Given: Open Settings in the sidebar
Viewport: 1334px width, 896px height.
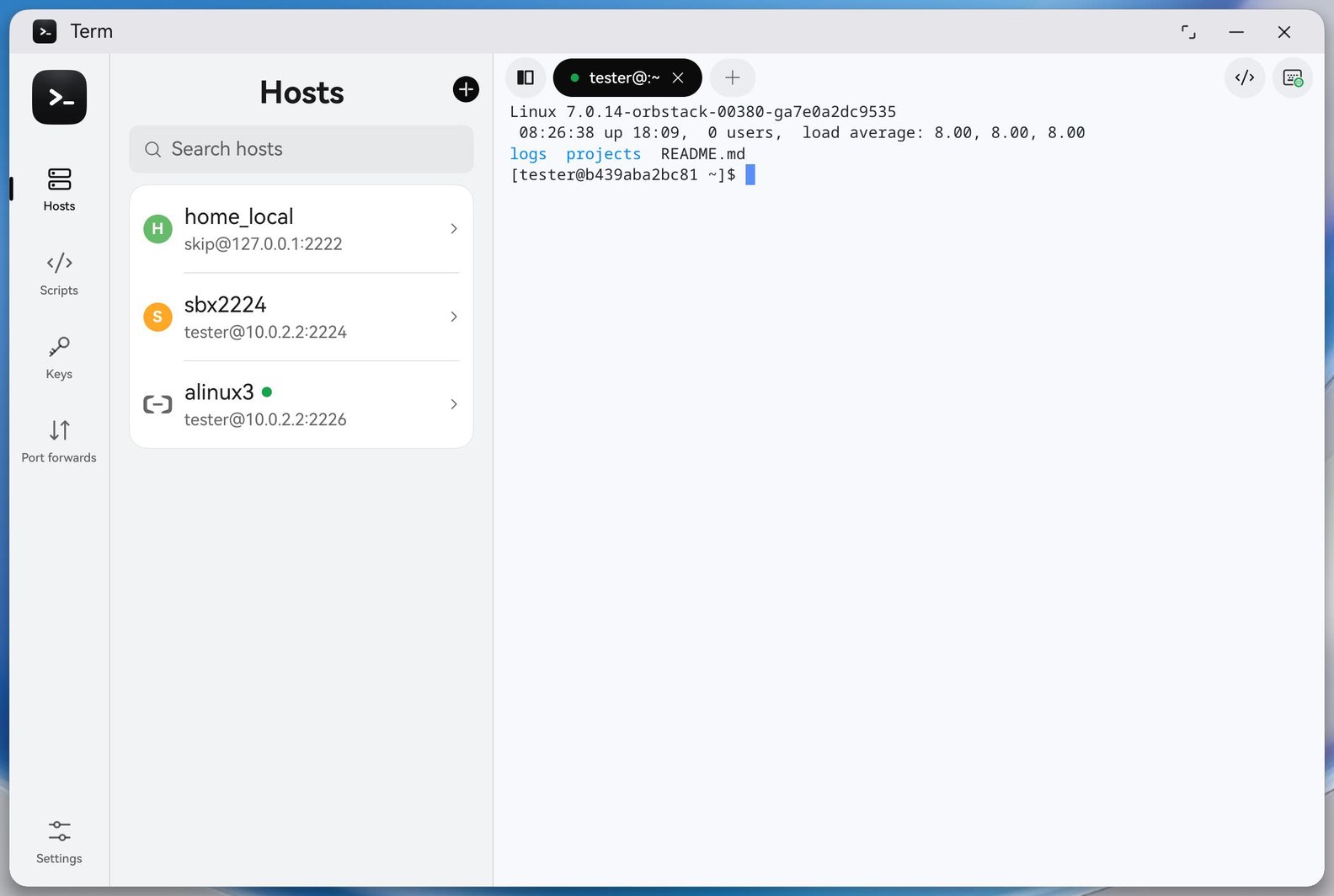Looking at the screenshot, I should click(x=59, y=841).
